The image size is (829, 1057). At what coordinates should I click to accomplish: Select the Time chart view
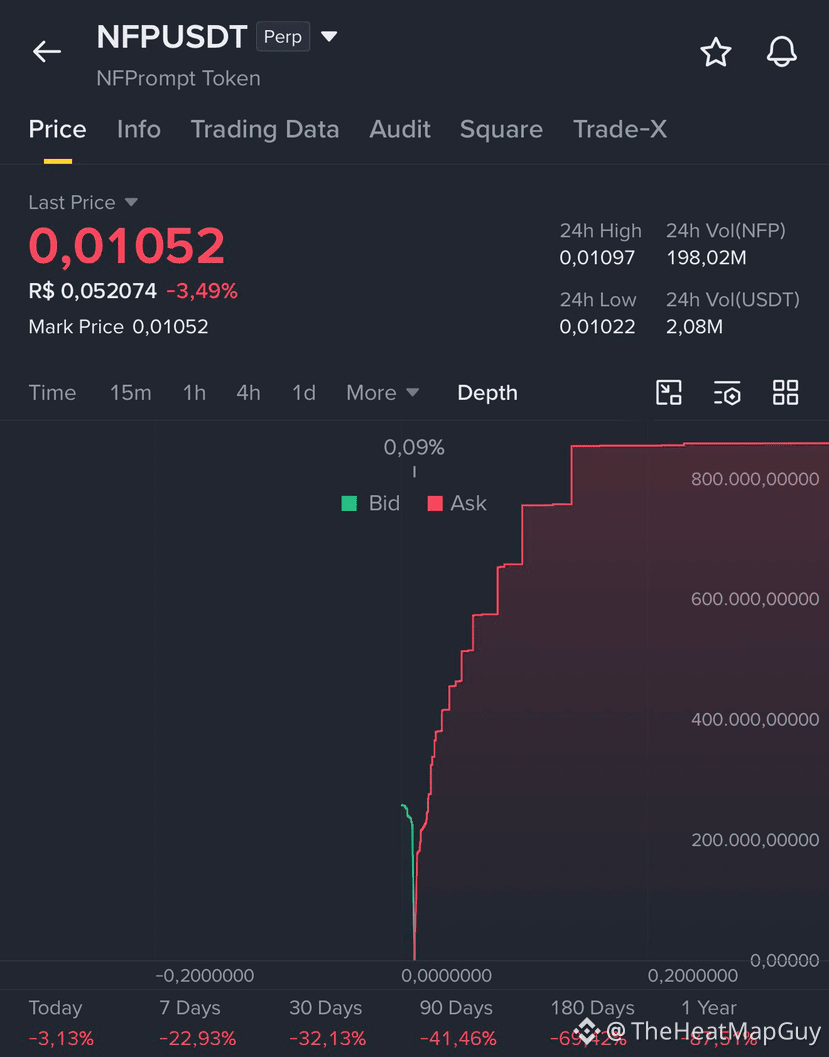click(52, 393)
